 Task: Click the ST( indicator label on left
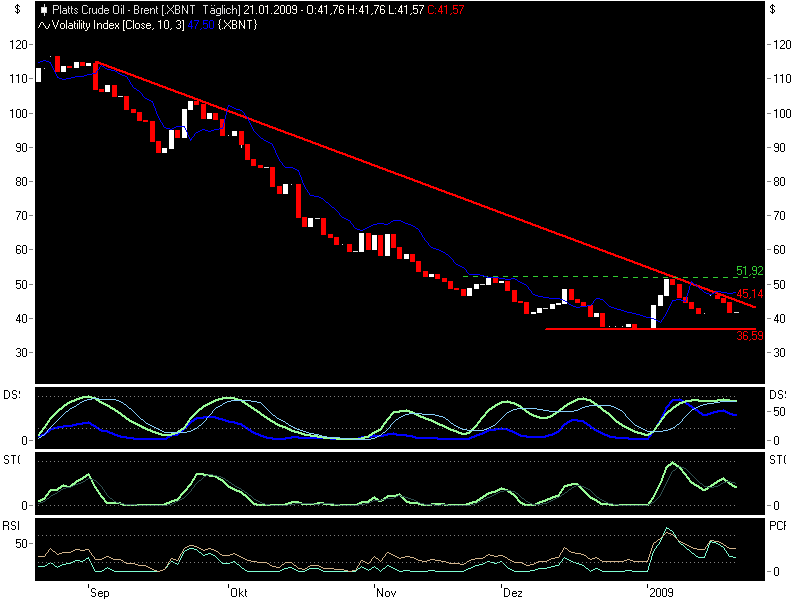[12, 460]
